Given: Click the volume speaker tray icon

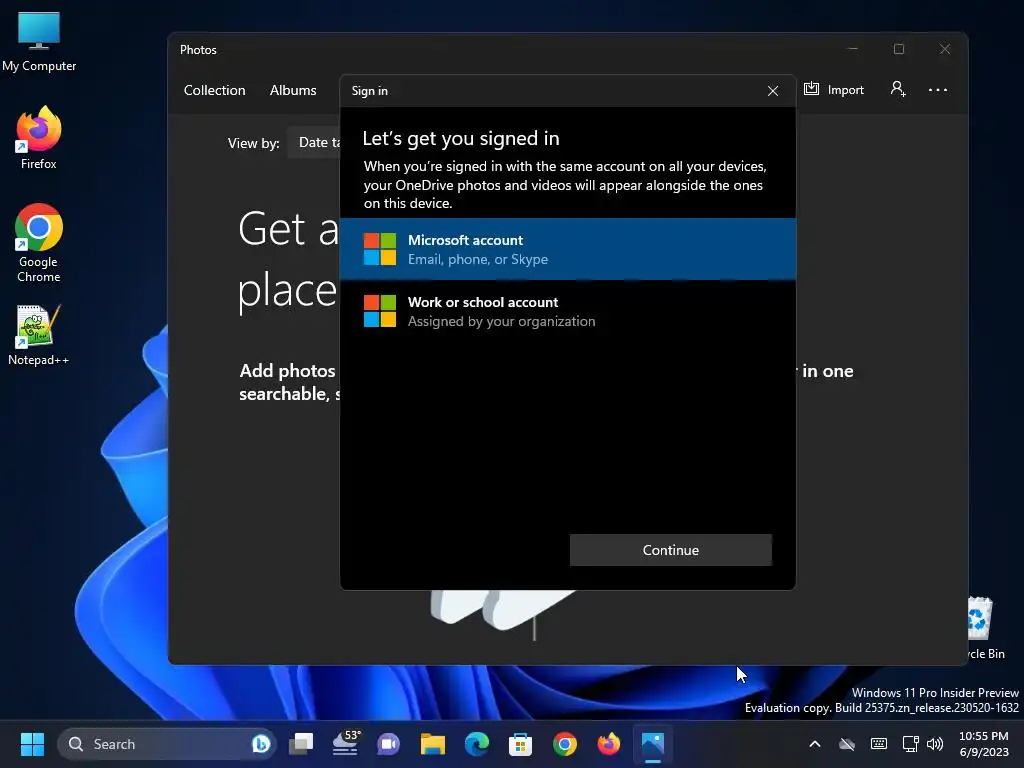Looking at the screenshot, I should pyautogui.click(x=935, y=744).
